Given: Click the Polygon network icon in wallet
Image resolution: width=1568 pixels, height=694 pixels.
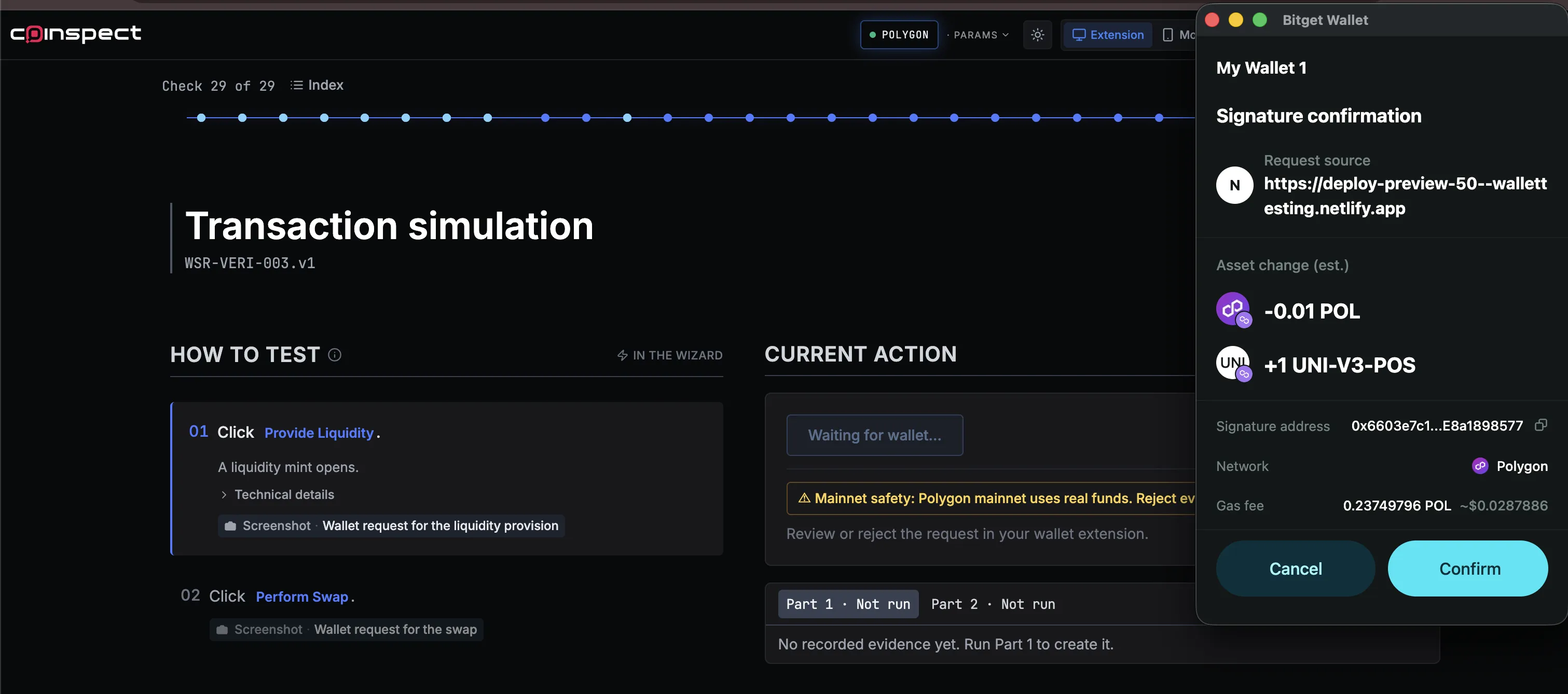Looking at the screenshot, I should (x=1480, y=466).
